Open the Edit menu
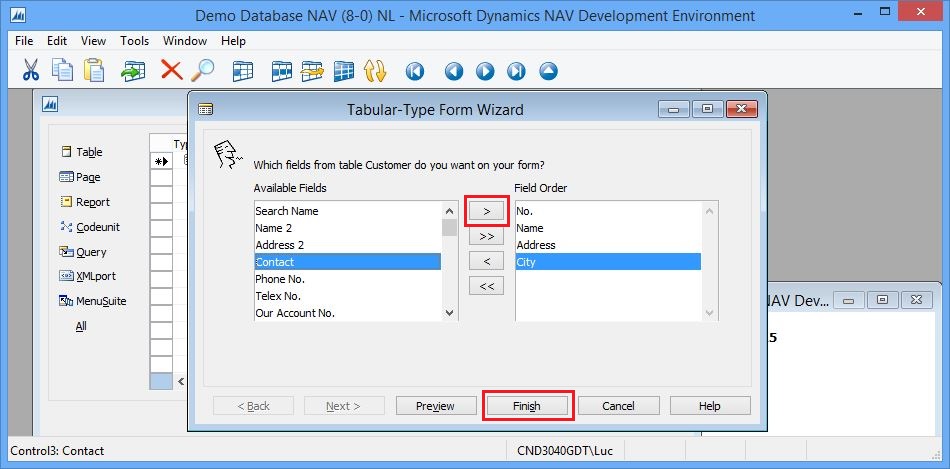This screenshot has height=469, width=950. 57,41
